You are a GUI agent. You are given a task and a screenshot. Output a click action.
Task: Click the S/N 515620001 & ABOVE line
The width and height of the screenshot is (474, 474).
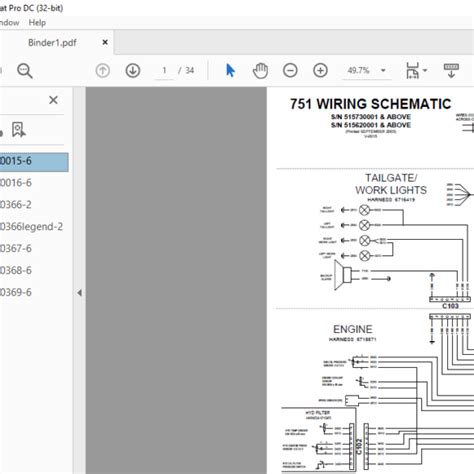(371, 125)
